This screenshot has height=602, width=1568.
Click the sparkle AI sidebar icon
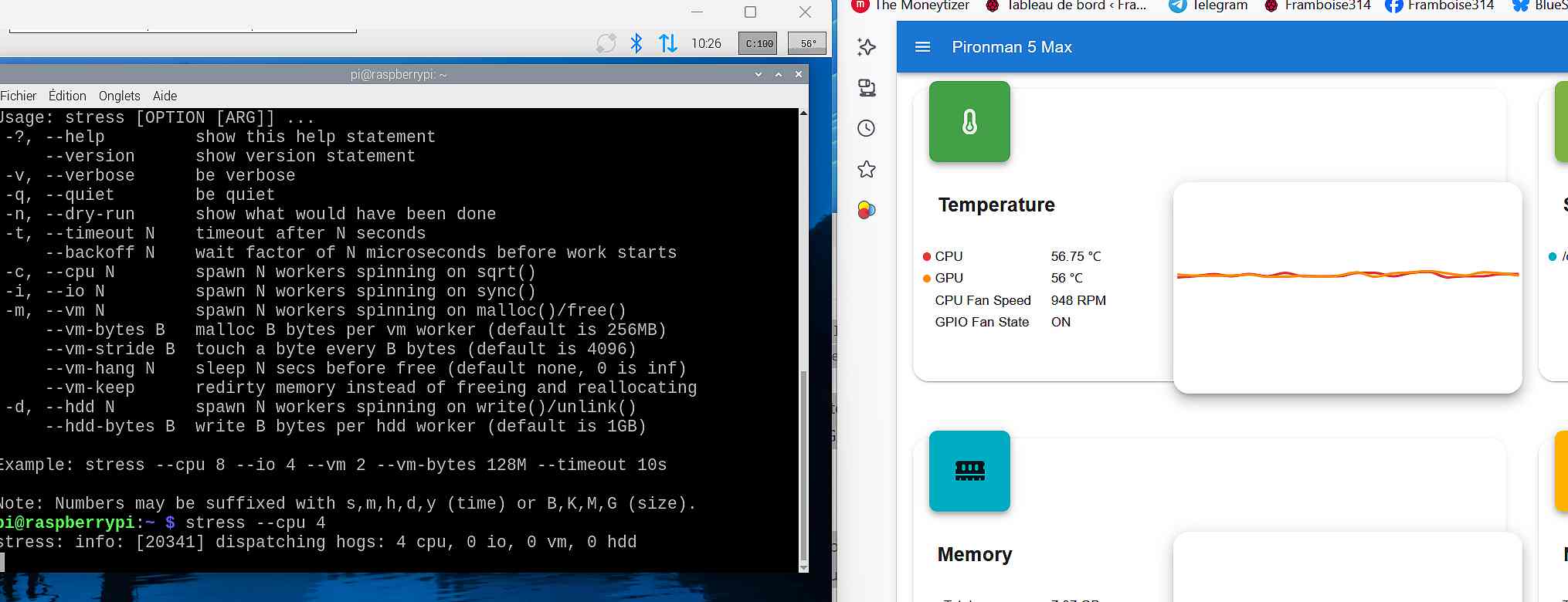point(867,47)
